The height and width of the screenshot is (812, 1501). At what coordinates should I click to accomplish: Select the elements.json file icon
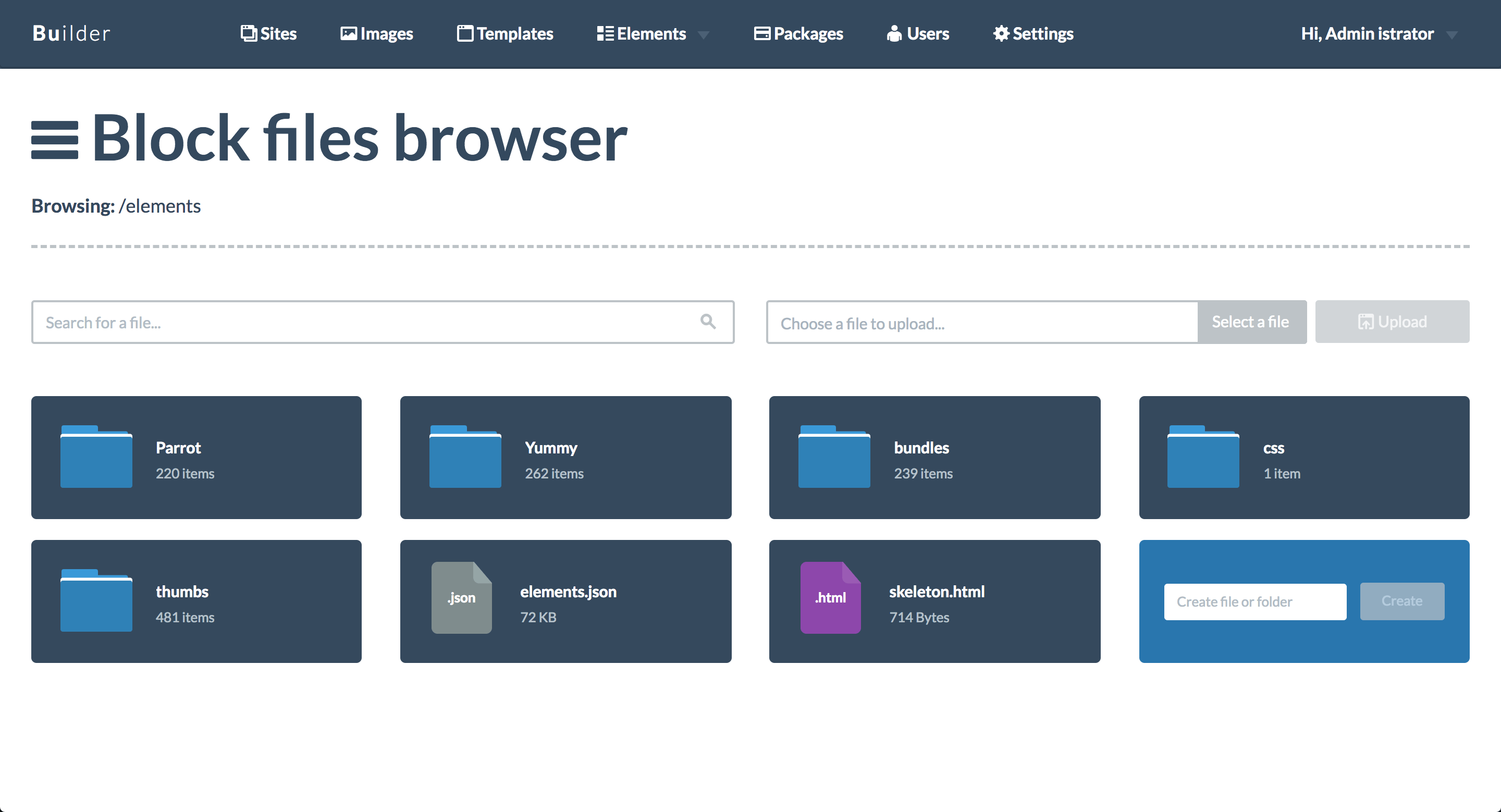pos(461,598)
